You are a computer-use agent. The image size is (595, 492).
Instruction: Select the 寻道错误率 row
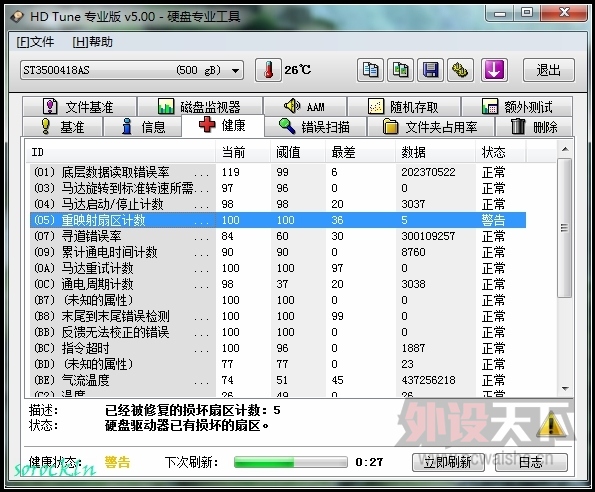[278, 236]
